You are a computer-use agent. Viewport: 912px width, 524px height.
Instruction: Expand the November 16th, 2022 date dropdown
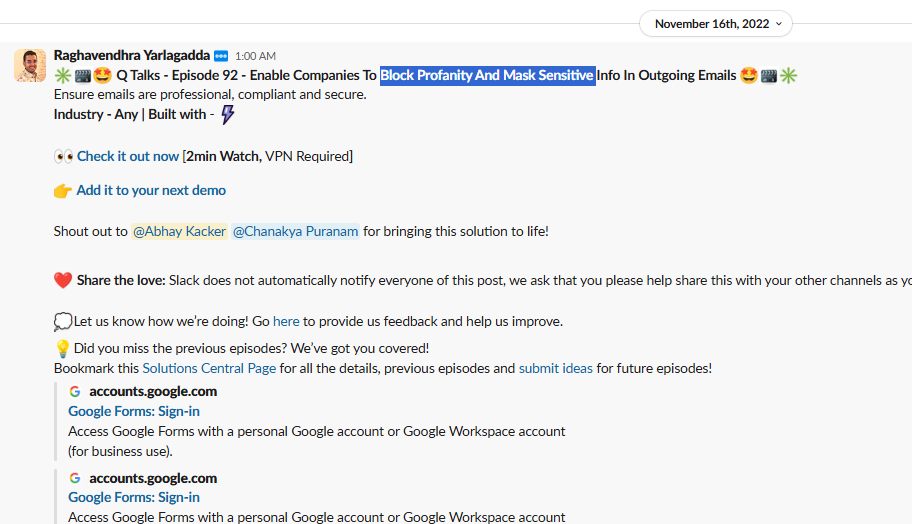pyautogui.click(x=715, y=24)
